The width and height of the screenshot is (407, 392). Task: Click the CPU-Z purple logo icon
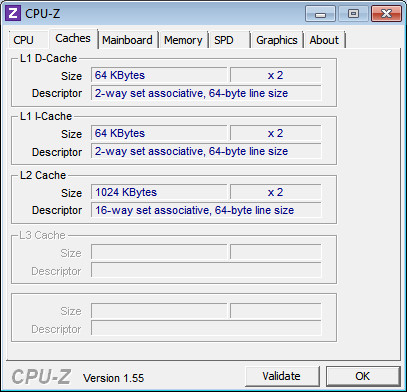click(13, 14)
